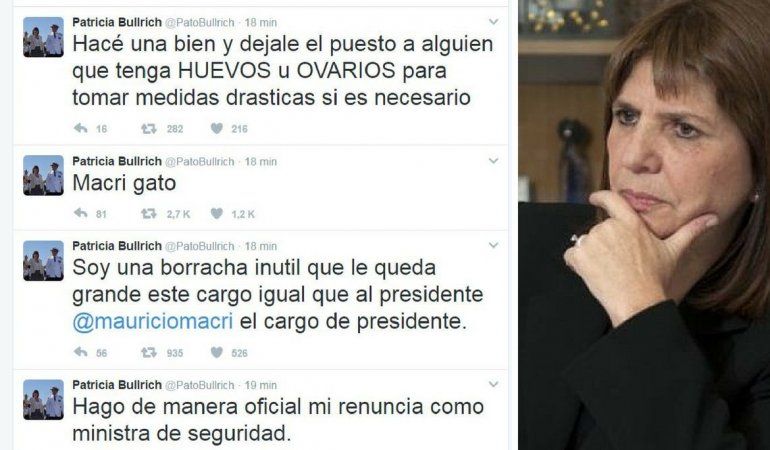This screenshot has width=770, height=450.
Task: Open more-options chevron on 'Soy una borracha' tweet
Action: coord(494,245)
